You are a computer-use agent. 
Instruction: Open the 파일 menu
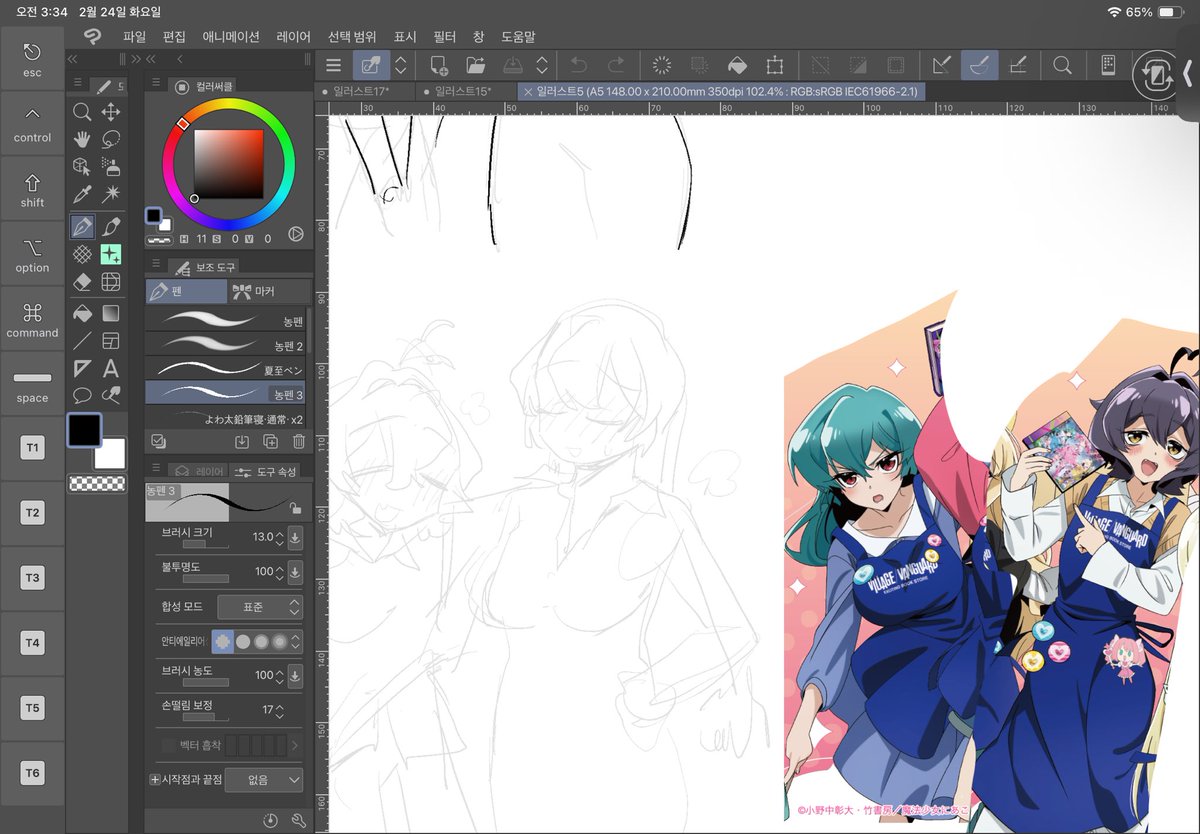click(x=135, y=37)
